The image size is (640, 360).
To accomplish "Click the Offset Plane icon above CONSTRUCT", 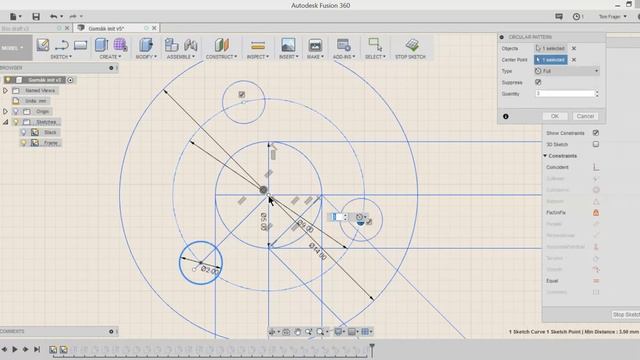I will [222, 45].
